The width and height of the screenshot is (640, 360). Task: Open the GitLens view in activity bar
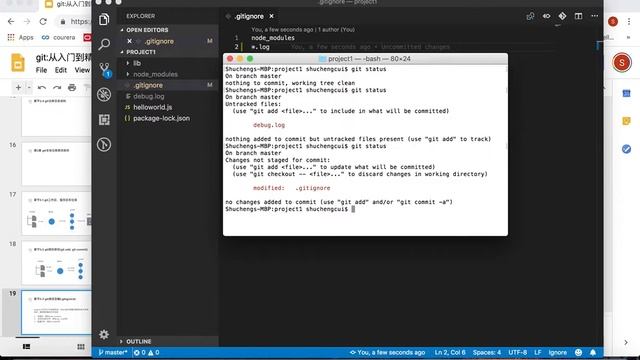pos(104,144)
